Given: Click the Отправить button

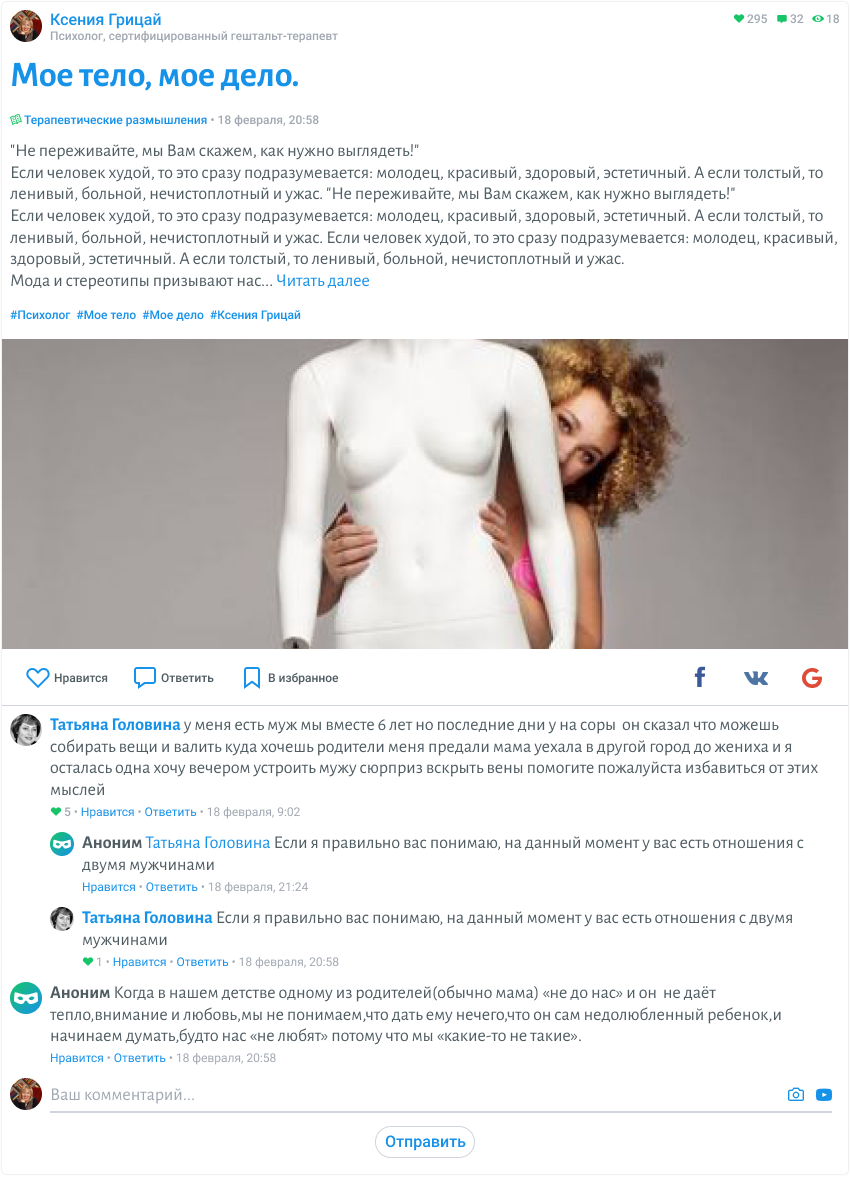Looking at the screenshot, I should pyautogui.click(x=425, y=1141).
